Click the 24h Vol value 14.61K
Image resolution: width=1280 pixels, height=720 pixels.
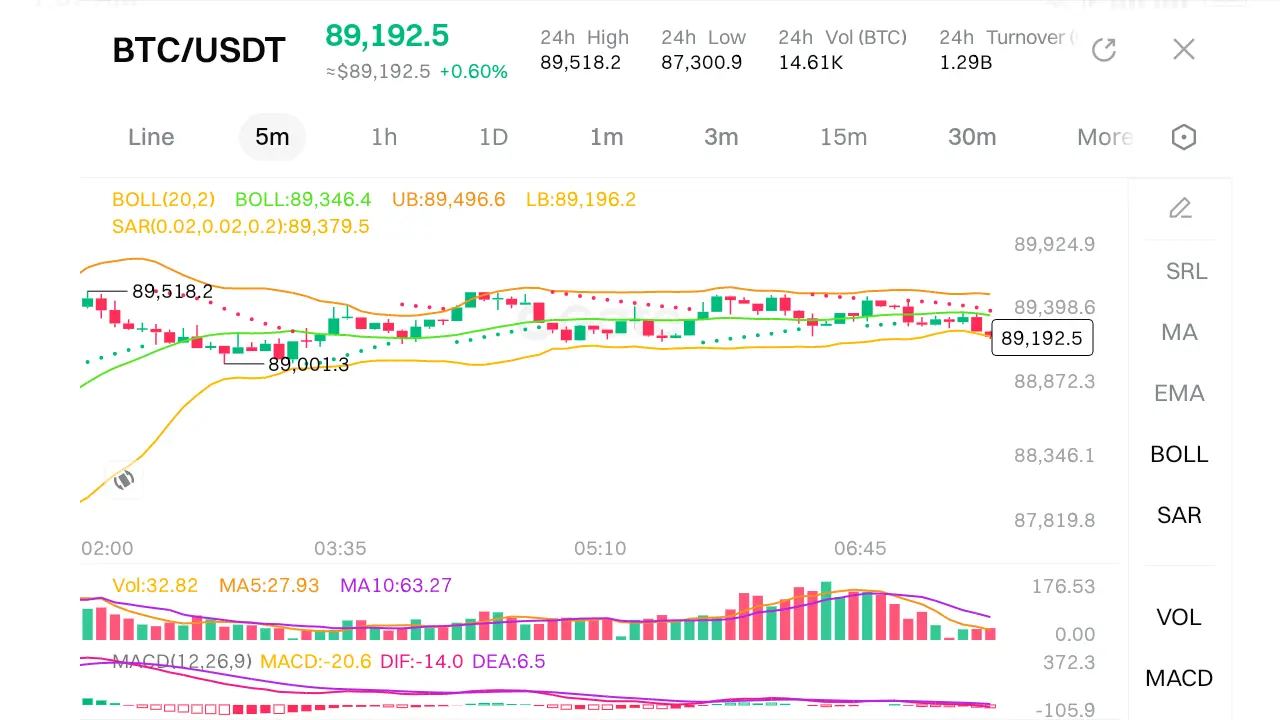click(811, 63)
